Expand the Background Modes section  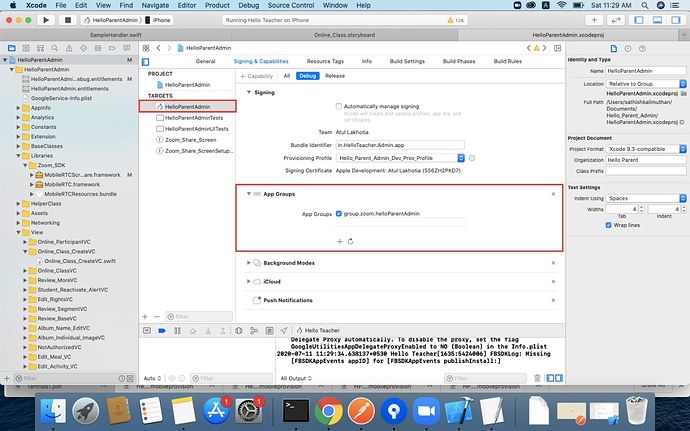tap(249, 263)
